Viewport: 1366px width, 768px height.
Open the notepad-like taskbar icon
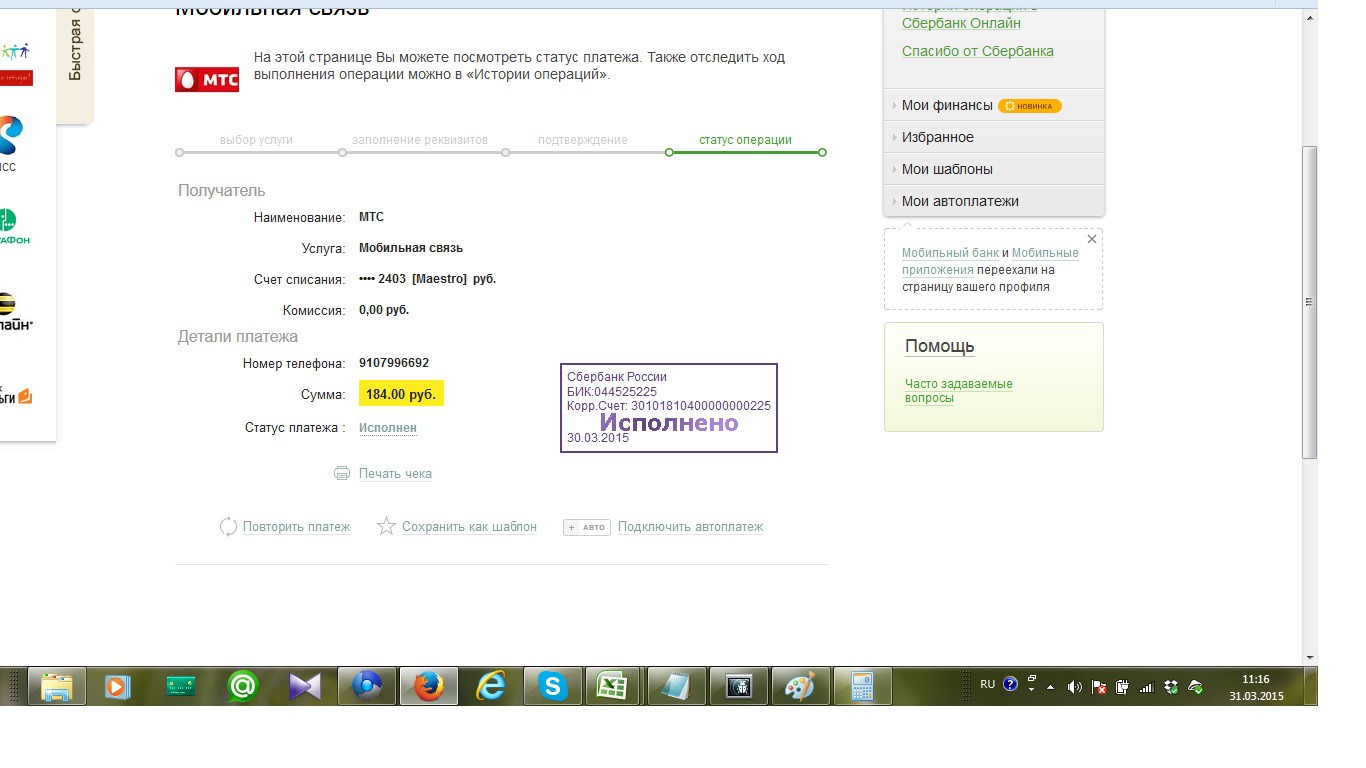coord(676,686)
